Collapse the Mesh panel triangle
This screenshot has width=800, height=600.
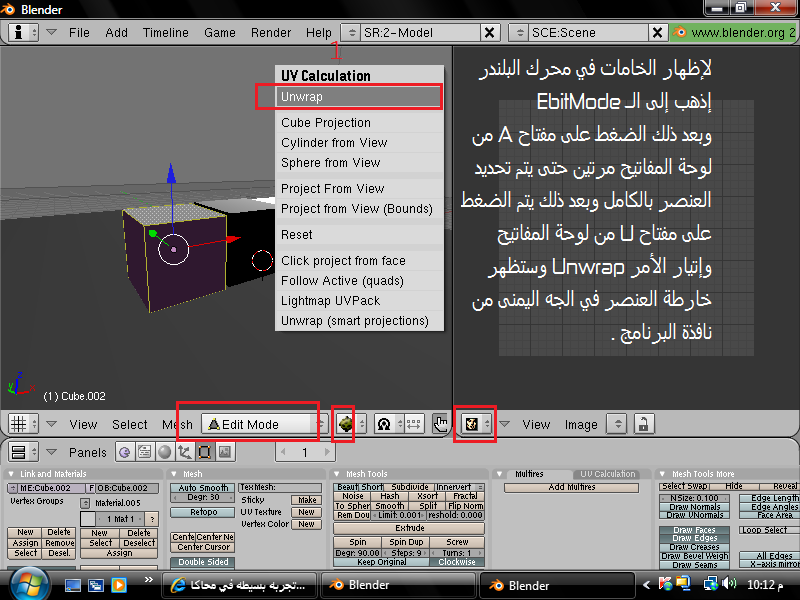(174, 474)
